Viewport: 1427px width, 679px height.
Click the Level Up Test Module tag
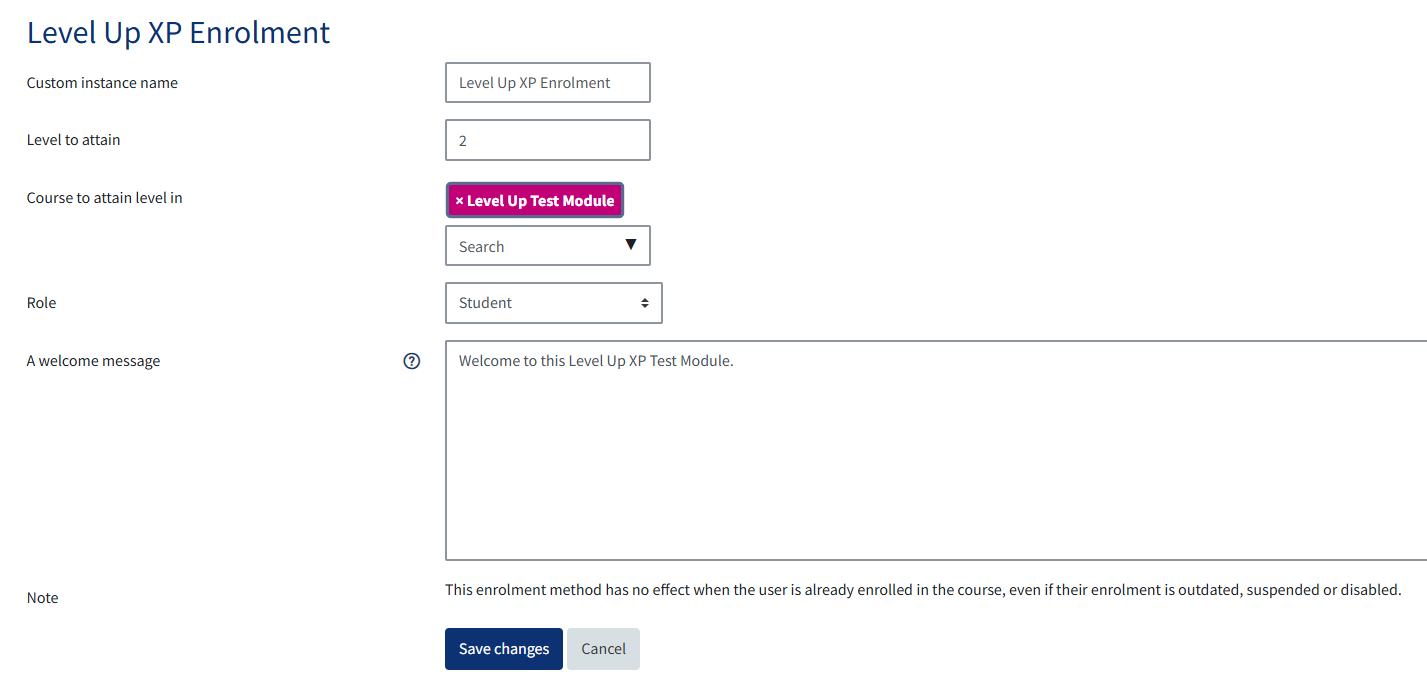pos(534,200)
